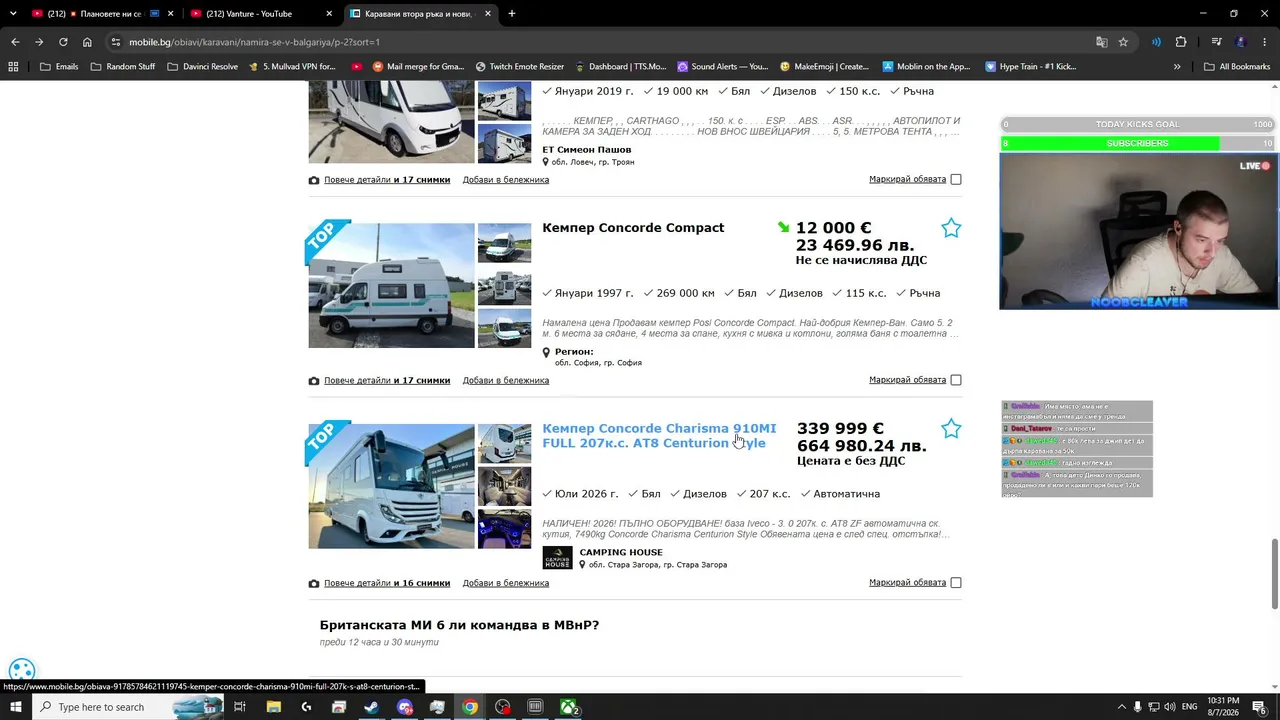Switch to Google Chrome on the taskbar
The height and width of the screenshot is (720, 1280).
[x=469, y=707]
